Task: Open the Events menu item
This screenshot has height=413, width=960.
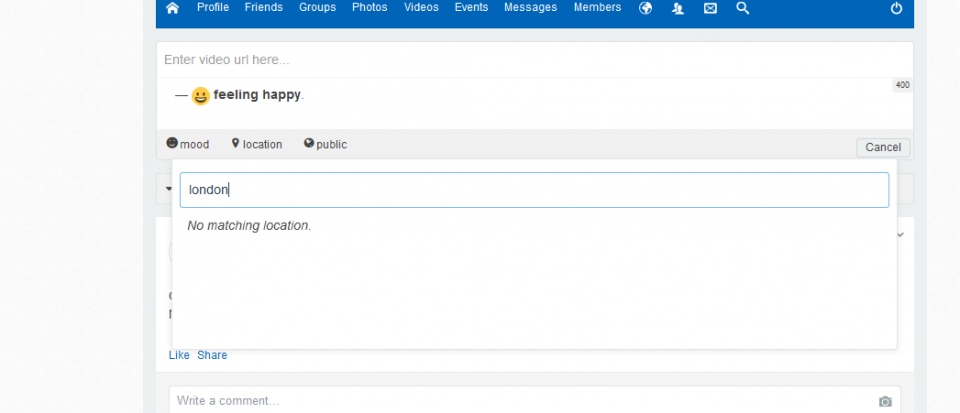Action: (x=471, y=7)
